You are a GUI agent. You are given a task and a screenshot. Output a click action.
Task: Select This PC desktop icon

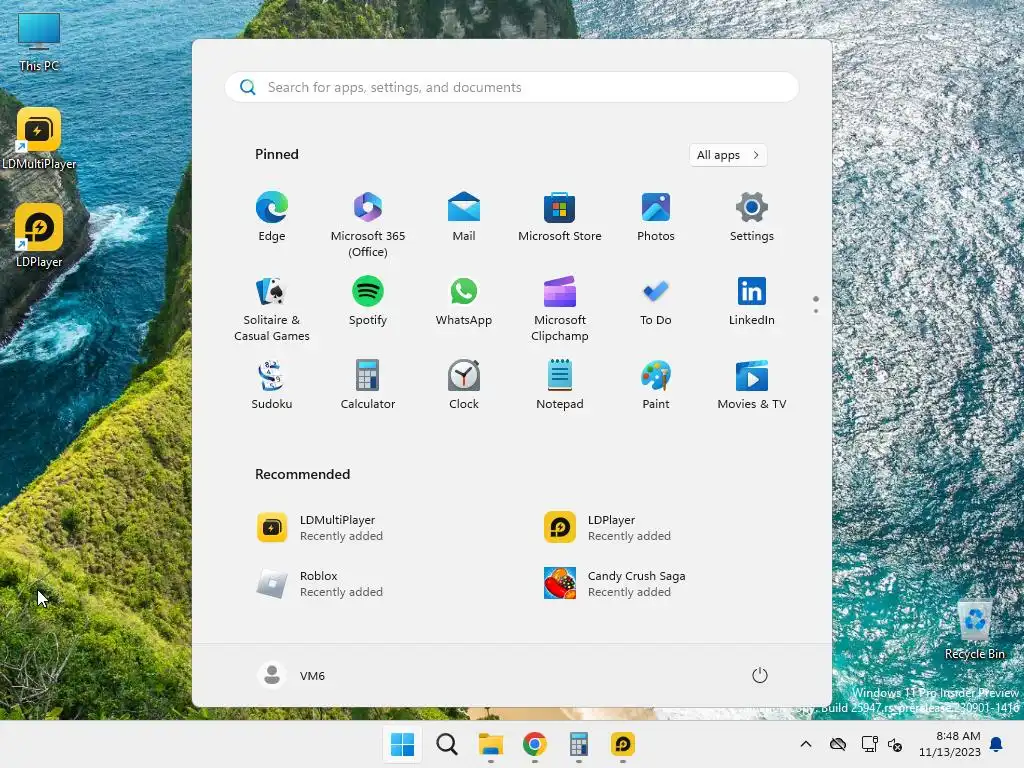(39, 41)
